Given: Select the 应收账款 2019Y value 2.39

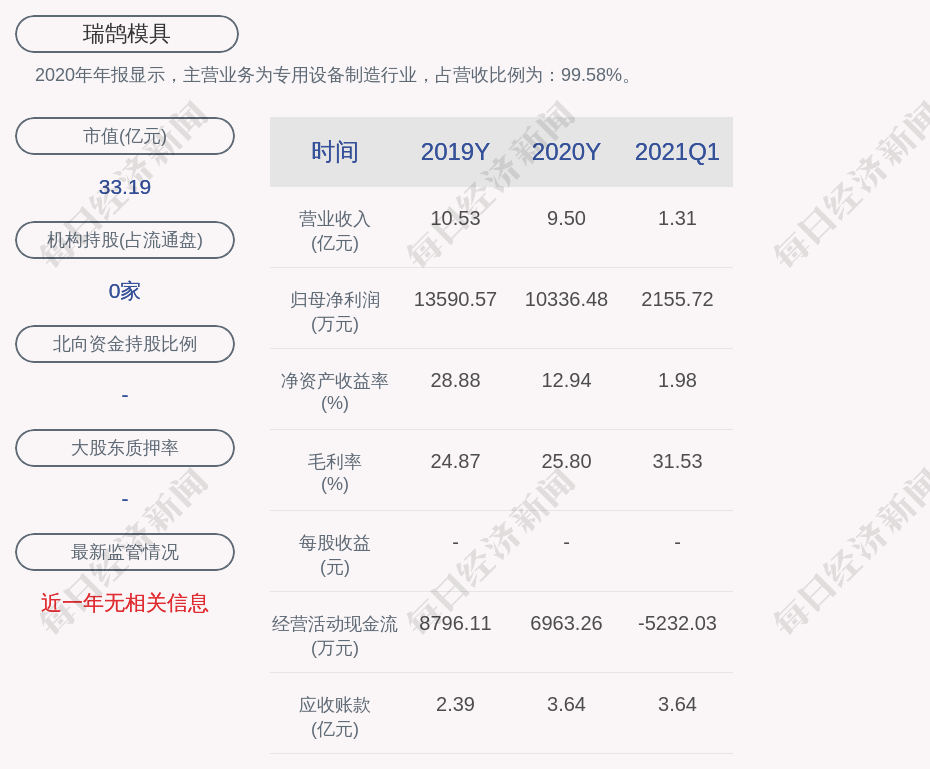Looking at the screenshot, I should 455,704.
